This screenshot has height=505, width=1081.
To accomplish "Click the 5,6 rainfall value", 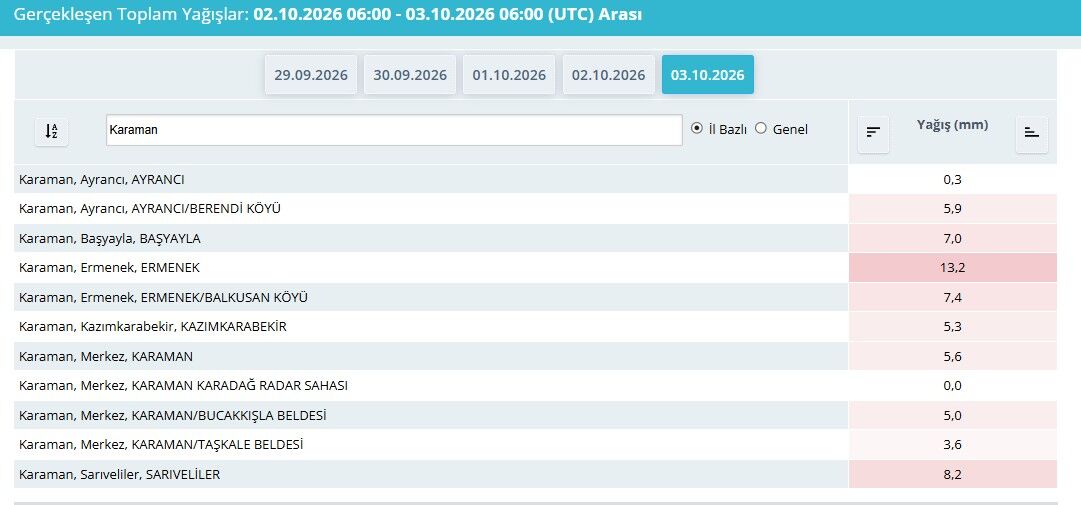I will [x=952, y=356].
